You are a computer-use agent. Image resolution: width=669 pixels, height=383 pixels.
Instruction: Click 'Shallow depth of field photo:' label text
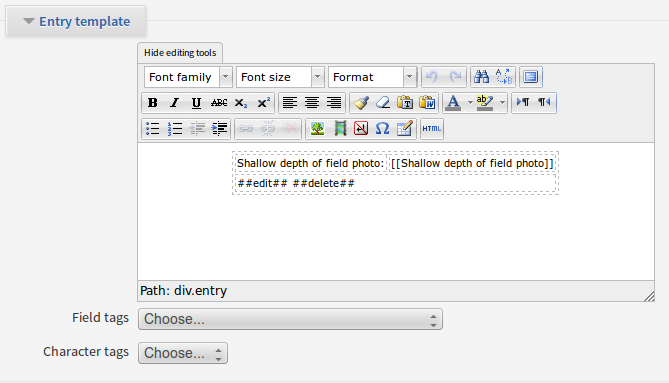tap(310, 163)
